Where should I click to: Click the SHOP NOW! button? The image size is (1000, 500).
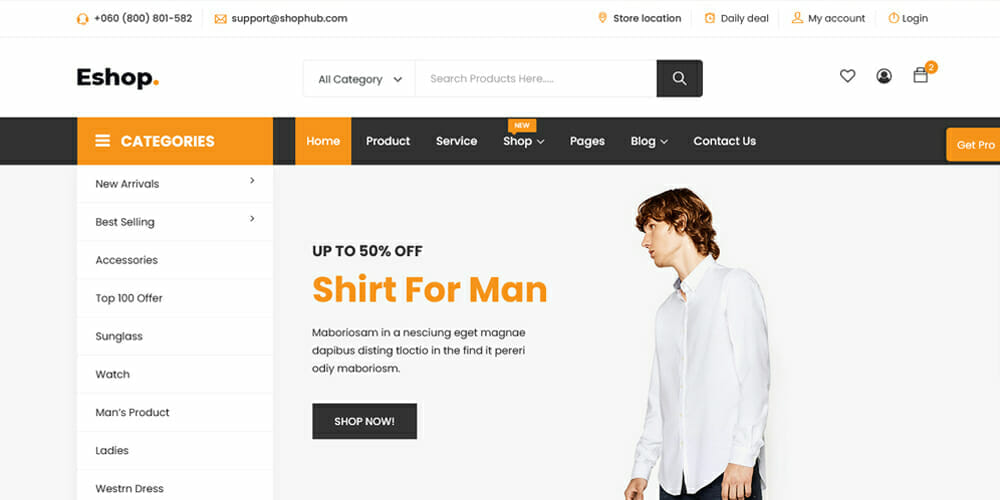click(x=364, y=421)
